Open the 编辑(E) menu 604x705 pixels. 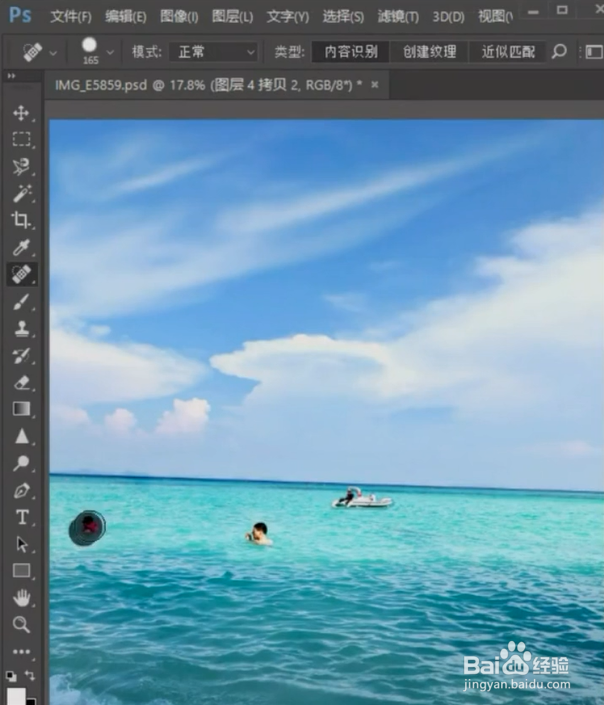click(x=125, y=17)
